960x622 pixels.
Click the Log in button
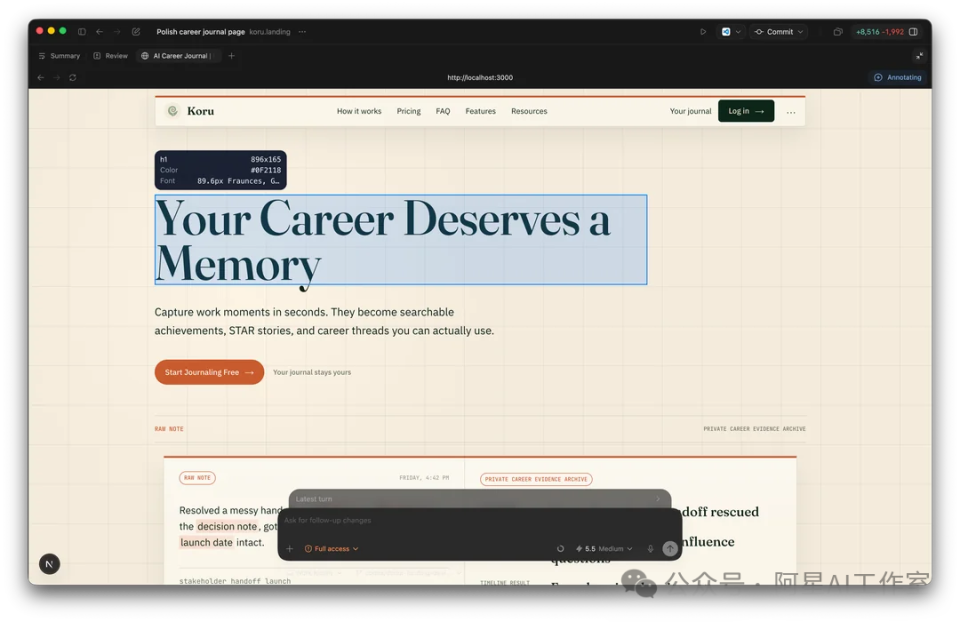point(746,111)
